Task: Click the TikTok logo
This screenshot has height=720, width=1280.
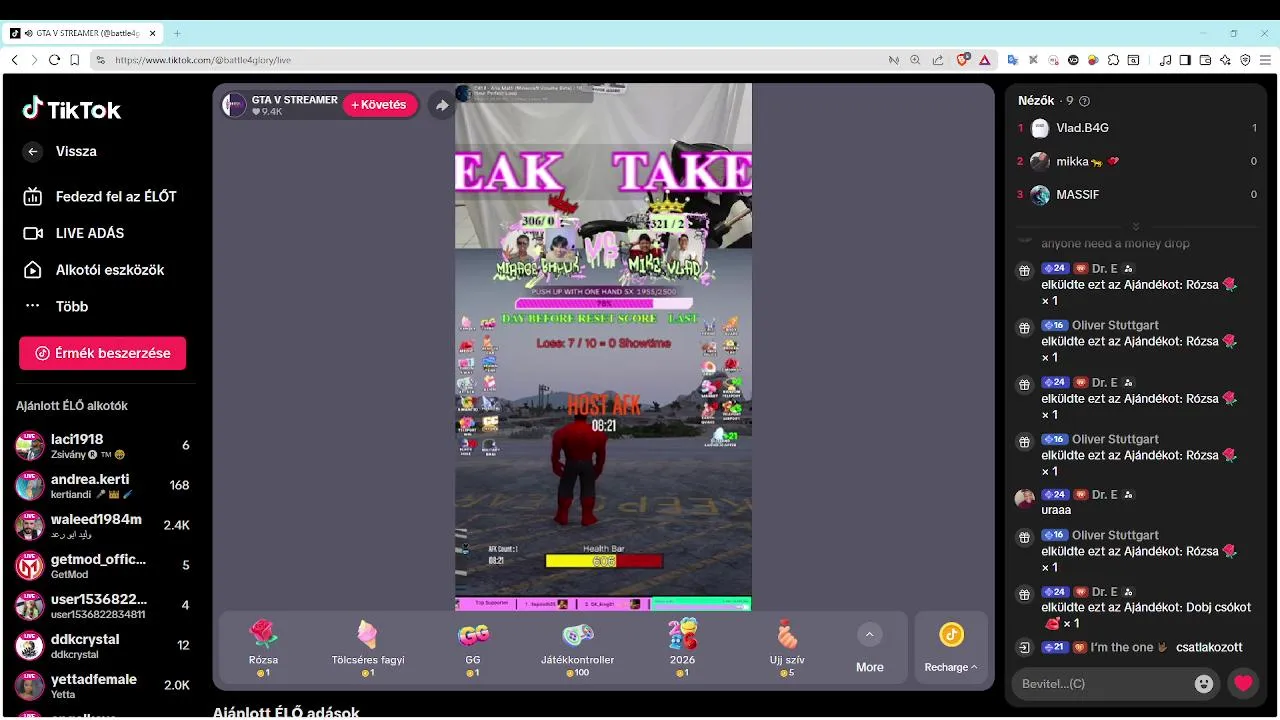Action: (72, 109)
